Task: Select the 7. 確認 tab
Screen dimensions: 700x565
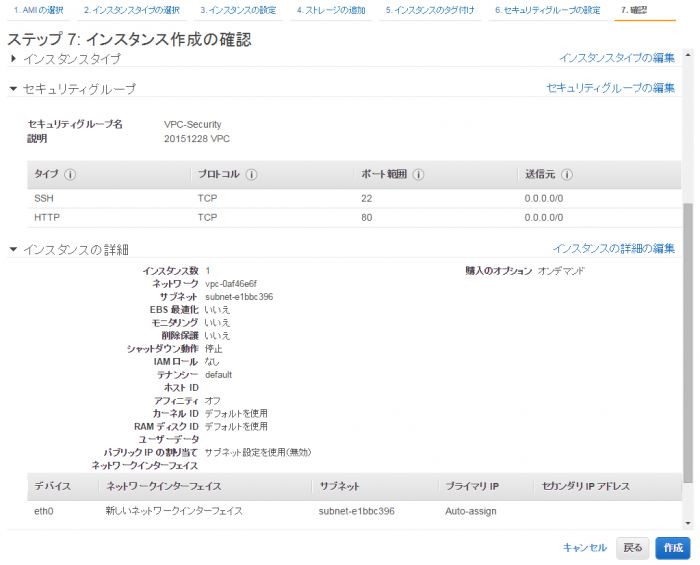Action: click(x=634, y=10)
